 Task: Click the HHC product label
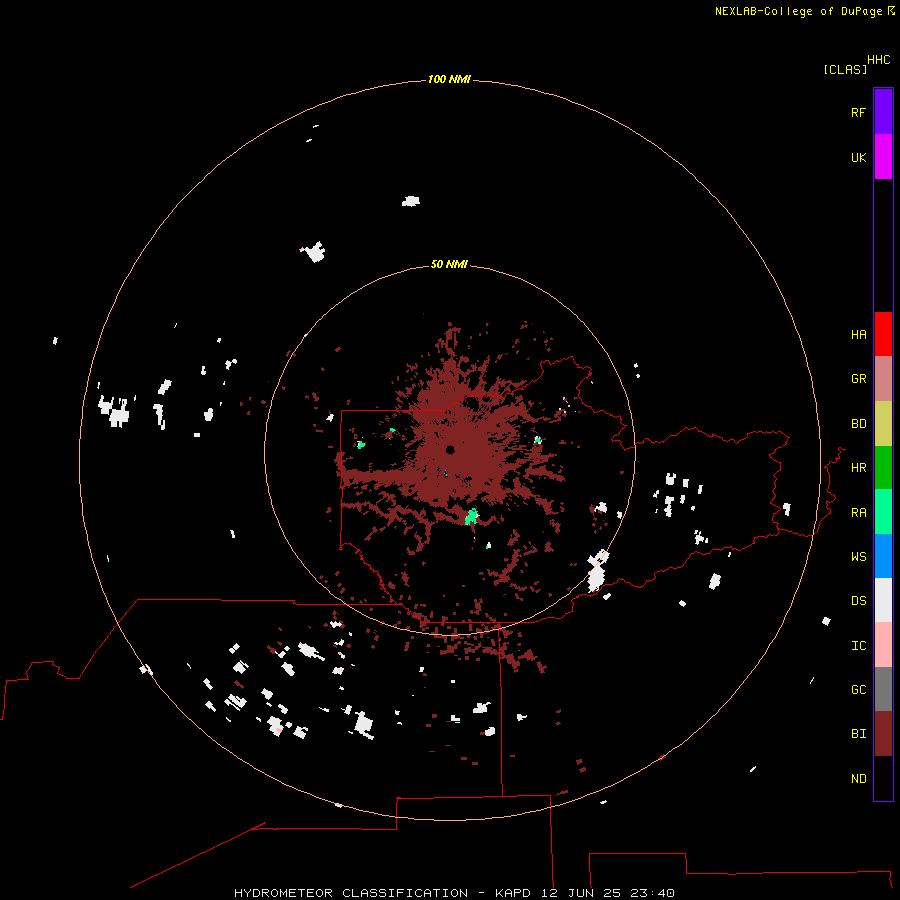tap(879, 60)
